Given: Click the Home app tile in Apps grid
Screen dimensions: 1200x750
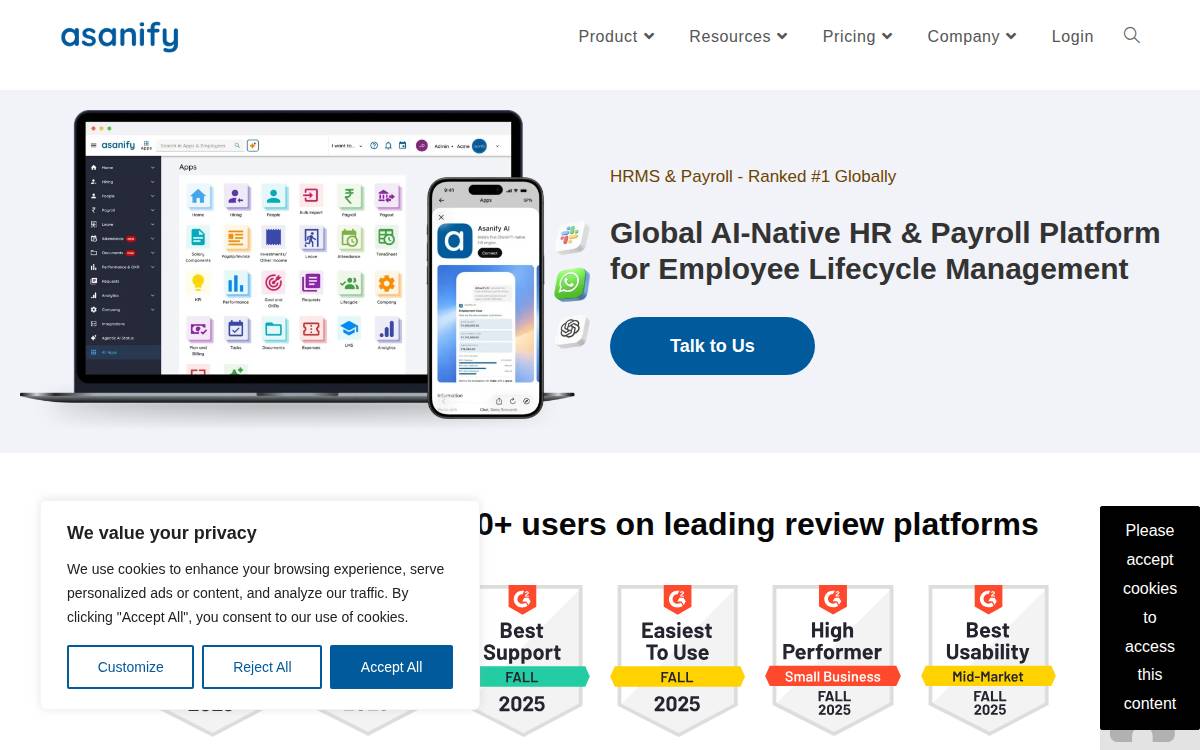Looking at the screenshot, I should (198, 198).
